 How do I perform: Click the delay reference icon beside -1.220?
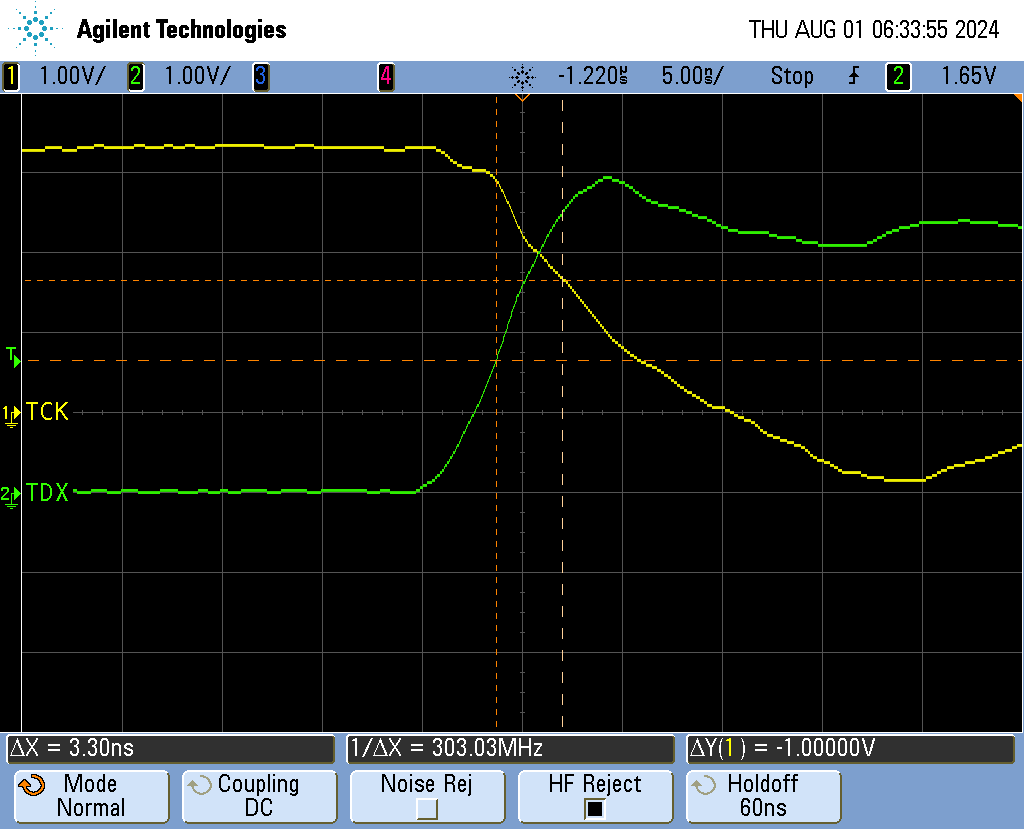coord(522,76)
